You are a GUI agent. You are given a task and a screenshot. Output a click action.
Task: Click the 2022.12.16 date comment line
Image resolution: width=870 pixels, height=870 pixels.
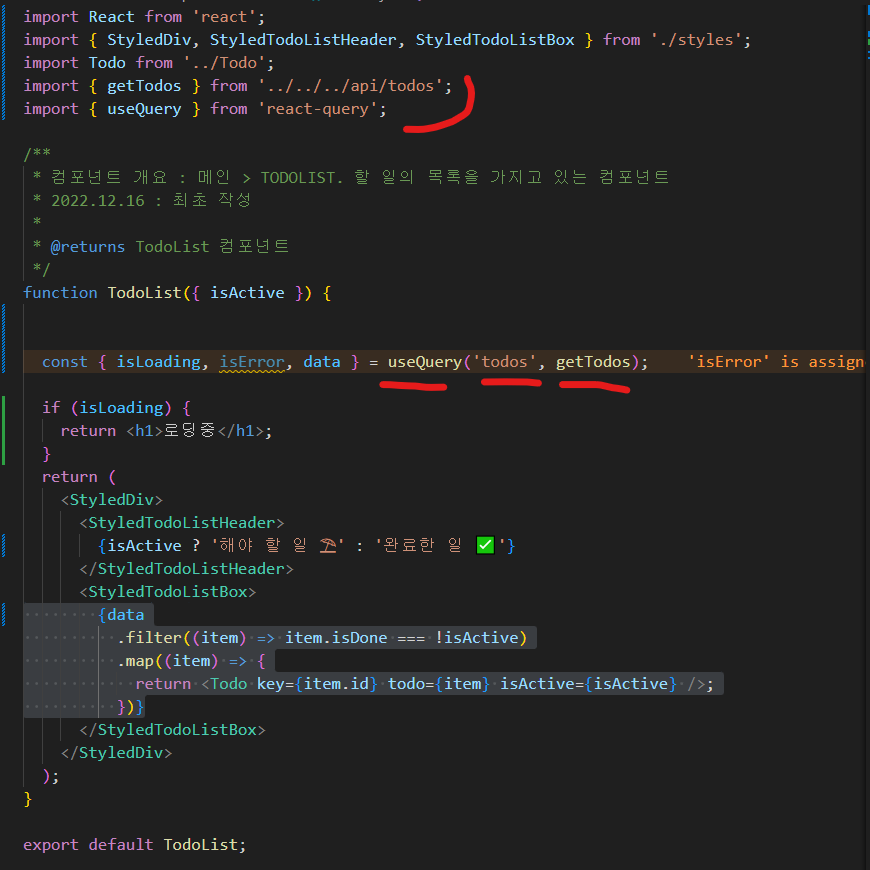(x=142, y=200)
